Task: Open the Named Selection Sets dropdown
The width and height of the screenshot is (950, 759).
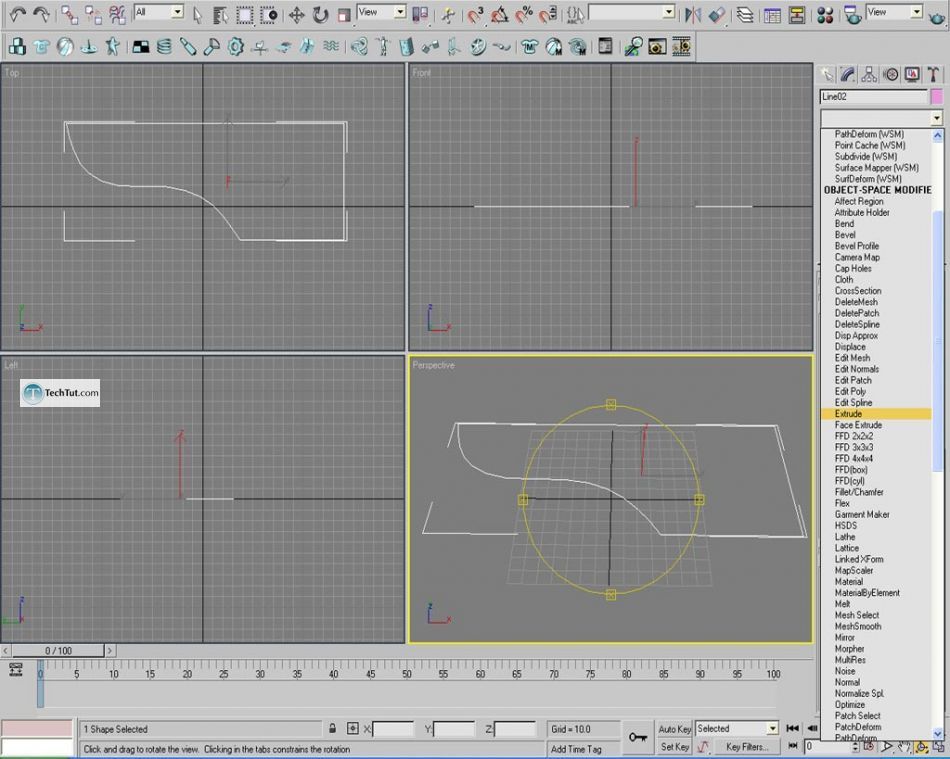Action: (631, 12)
